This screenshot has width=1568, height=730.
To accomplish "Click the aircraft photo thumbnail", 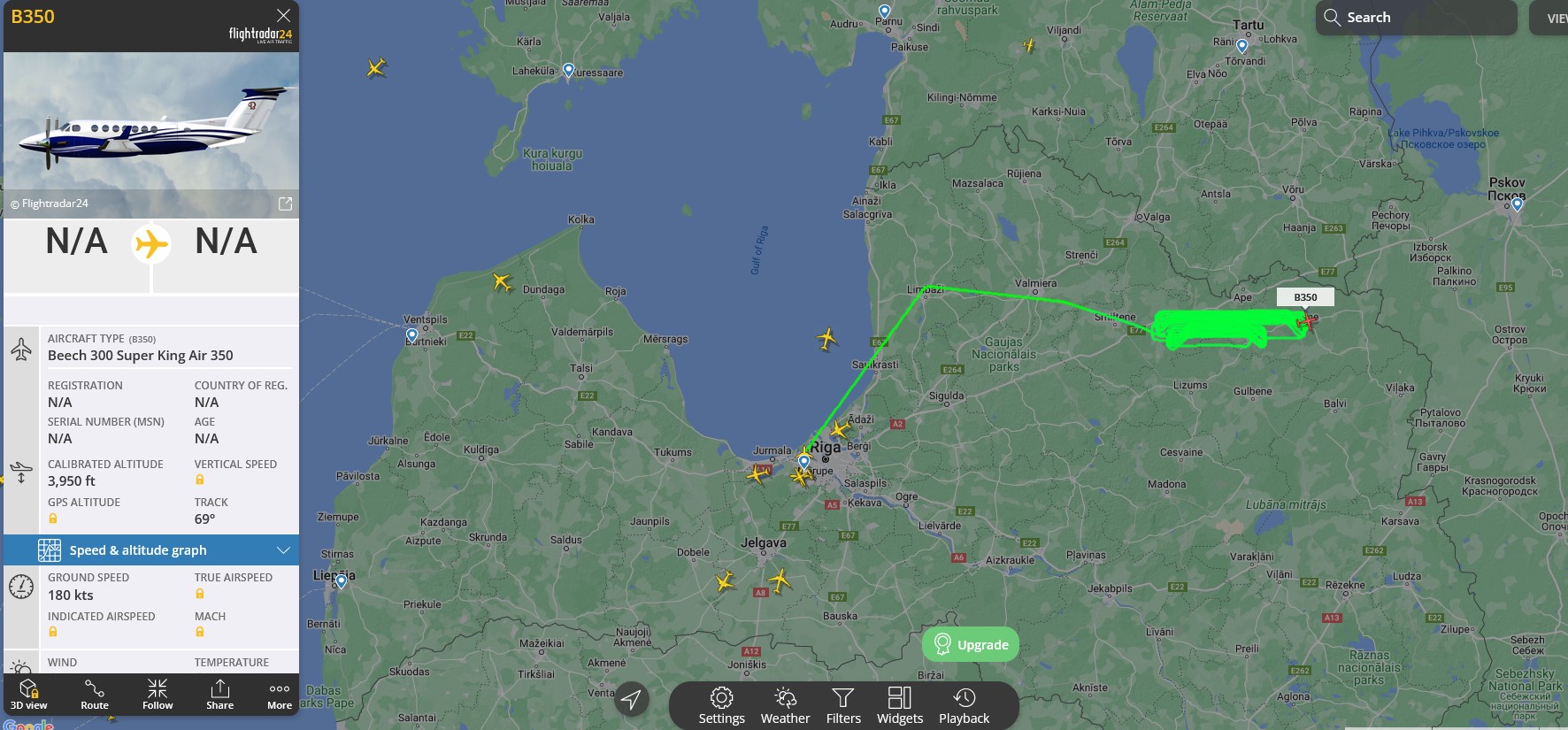I will [x=151, y=134].
